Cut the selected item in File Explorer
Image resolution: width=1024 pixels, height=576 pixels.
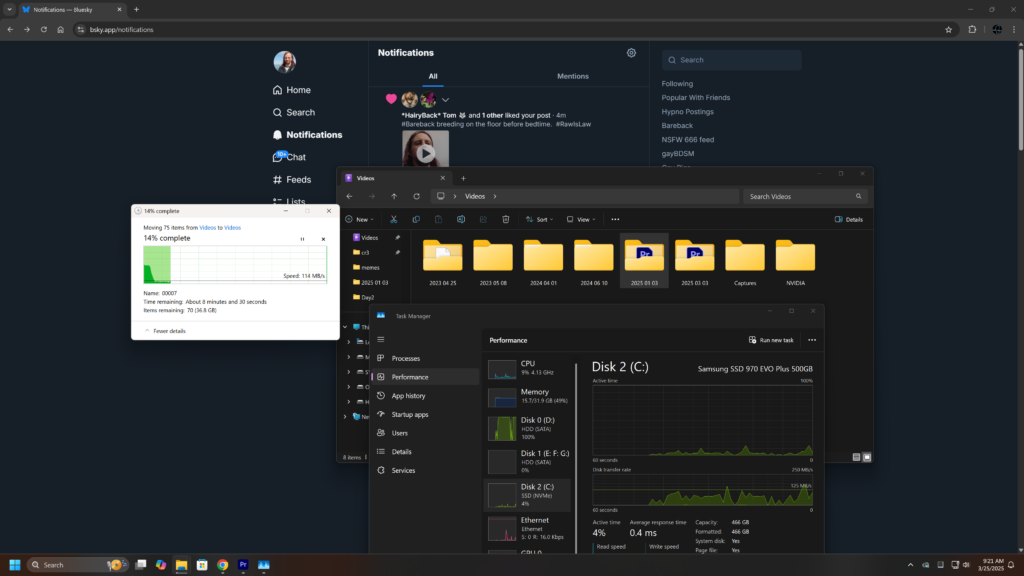click(394, 219)
